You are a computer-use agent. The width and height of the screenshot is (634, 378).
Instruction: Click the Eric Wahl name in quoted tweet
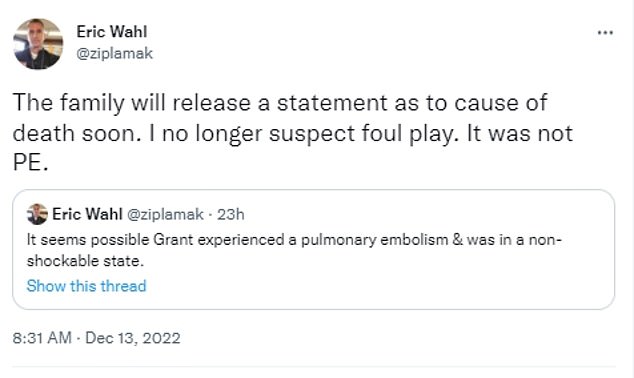(x=87, y=214)
